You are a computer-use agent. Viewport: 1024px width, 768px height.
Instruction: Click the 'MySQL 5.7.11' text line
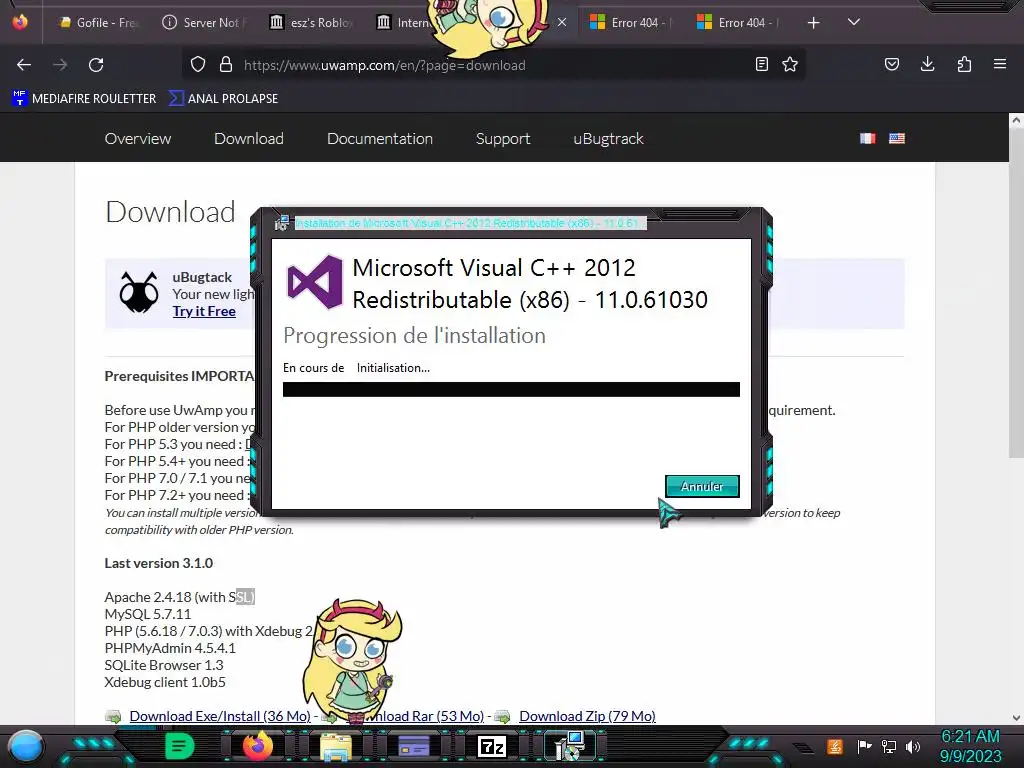click(148, 614)
